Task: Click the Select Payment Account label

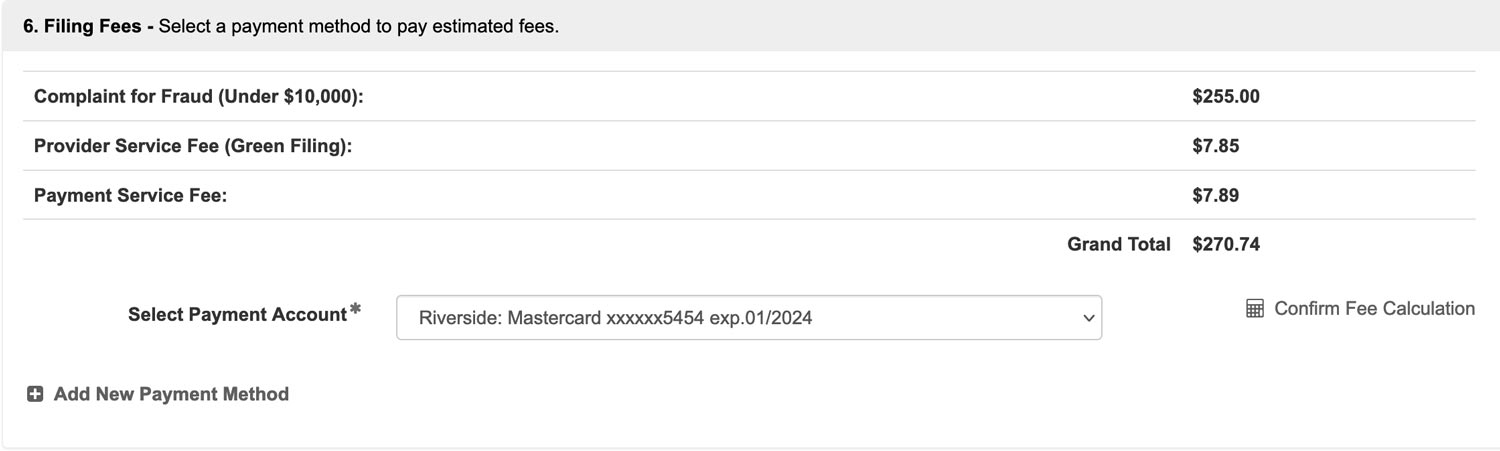Action: [237, 315]
